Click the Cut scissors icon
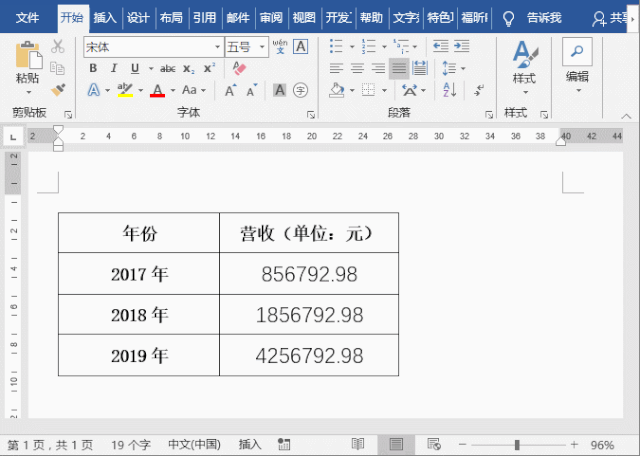640x456 pixels. [x=58, y=47]
